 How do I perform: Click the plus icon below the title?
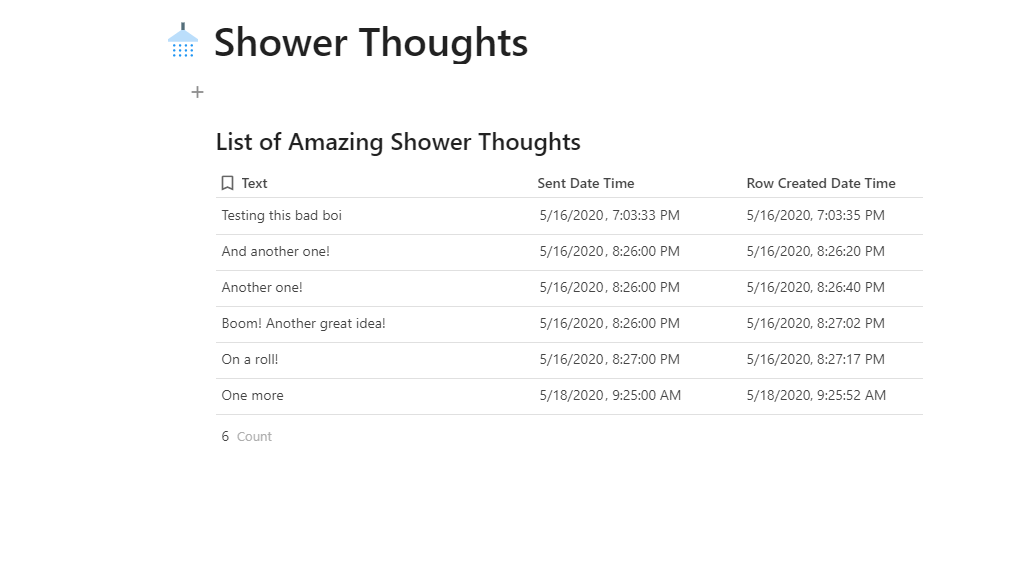pos(198,92)
